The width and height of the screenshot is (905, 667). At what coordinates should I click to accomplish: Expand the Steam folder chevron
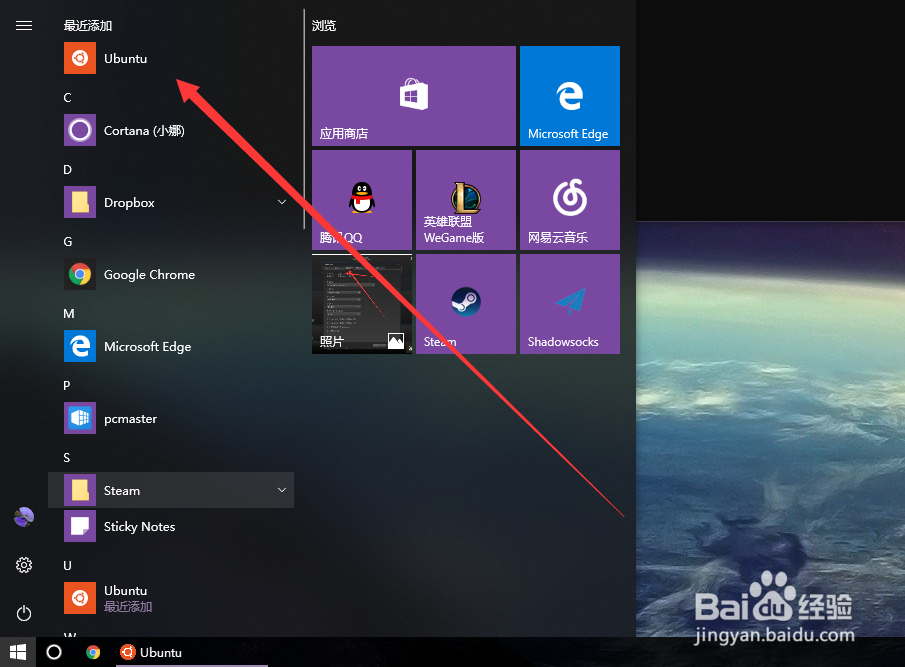[282, 490]
